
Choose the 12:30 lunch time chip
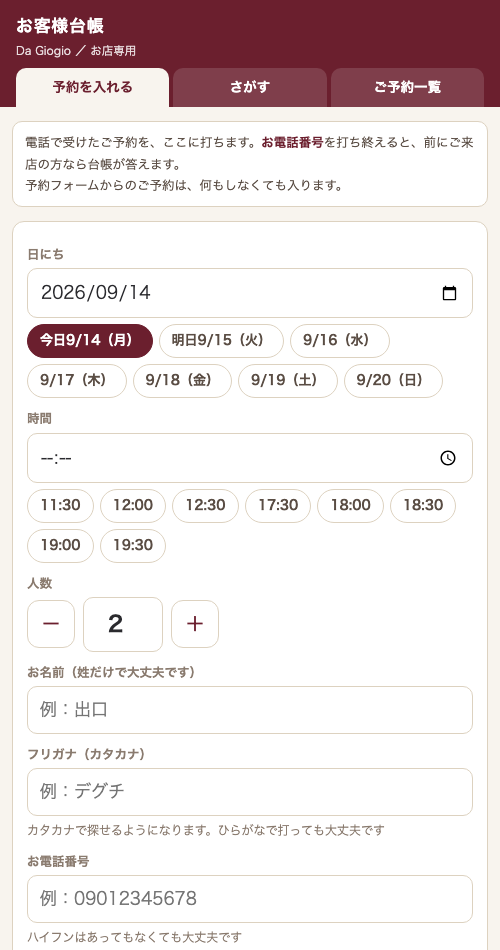pos(205,505)
